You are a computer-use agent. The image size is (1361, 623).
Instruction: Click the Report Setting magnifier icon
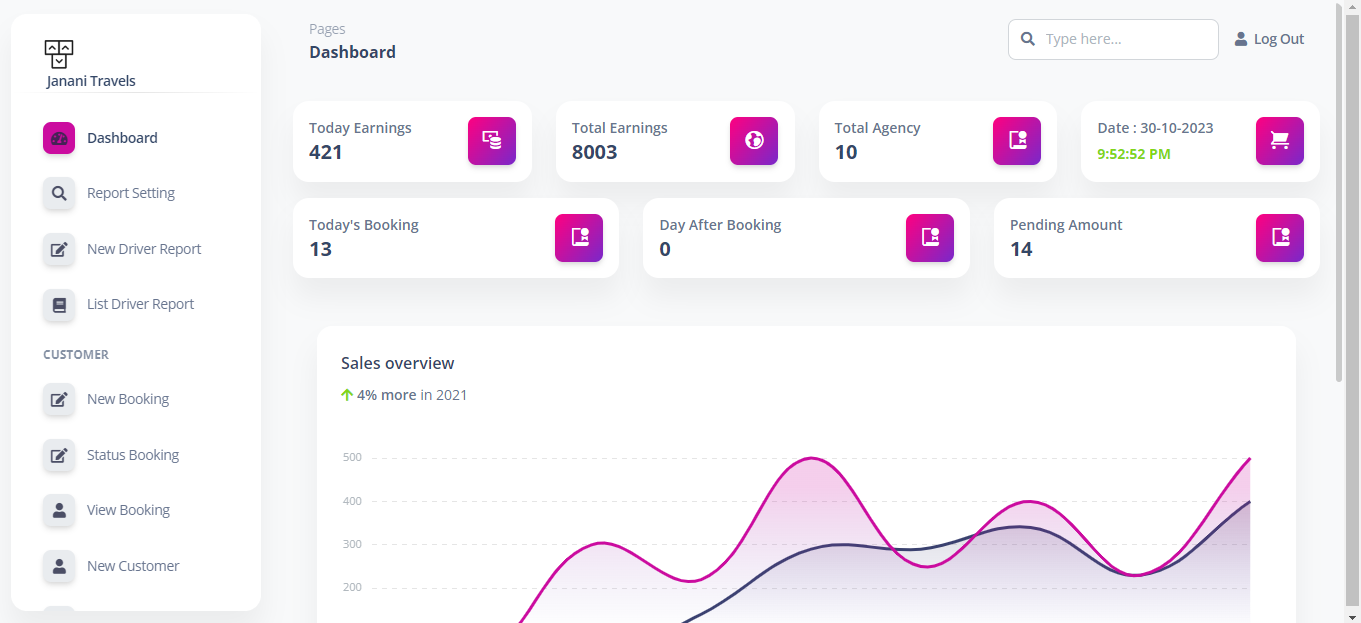click(x=59, y=193)
